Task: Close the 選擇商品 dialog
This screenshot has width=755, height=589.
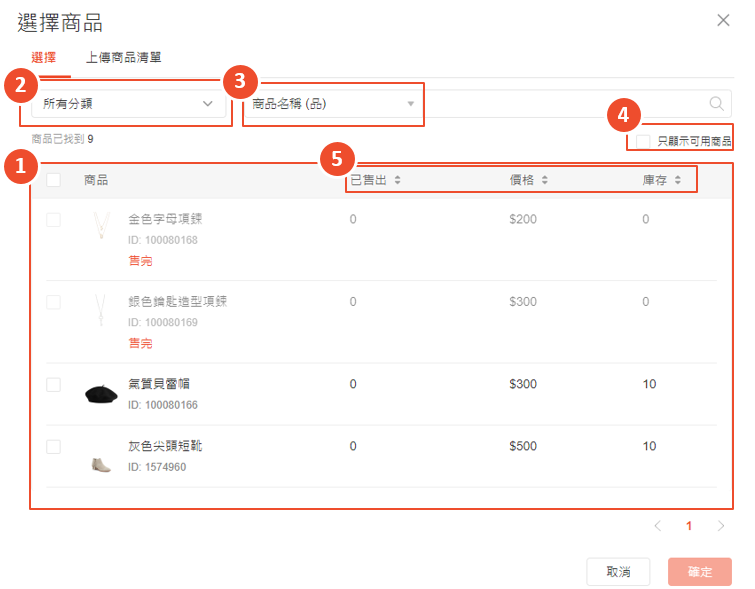Action: 723,20
